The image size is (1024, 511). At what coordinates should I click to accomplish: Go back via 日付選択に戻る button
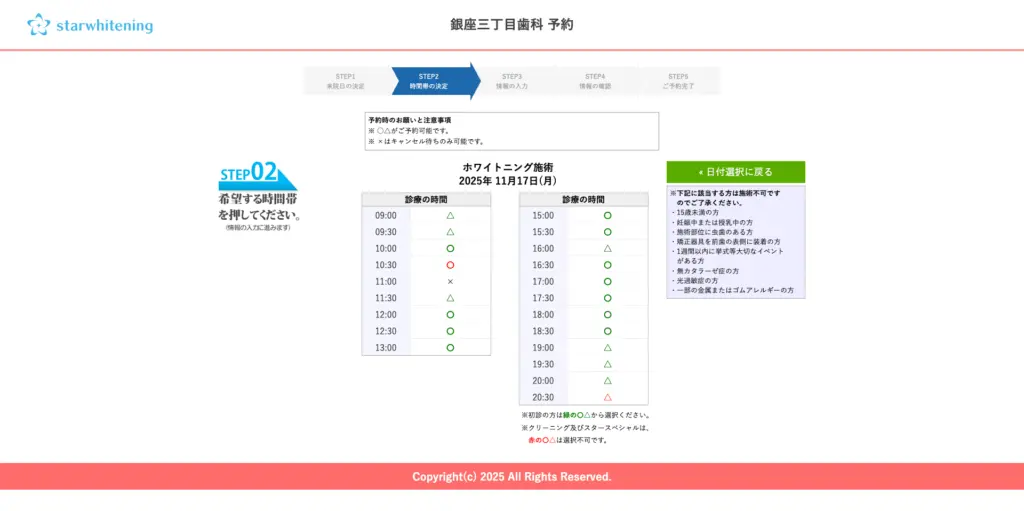click(735, 172)
